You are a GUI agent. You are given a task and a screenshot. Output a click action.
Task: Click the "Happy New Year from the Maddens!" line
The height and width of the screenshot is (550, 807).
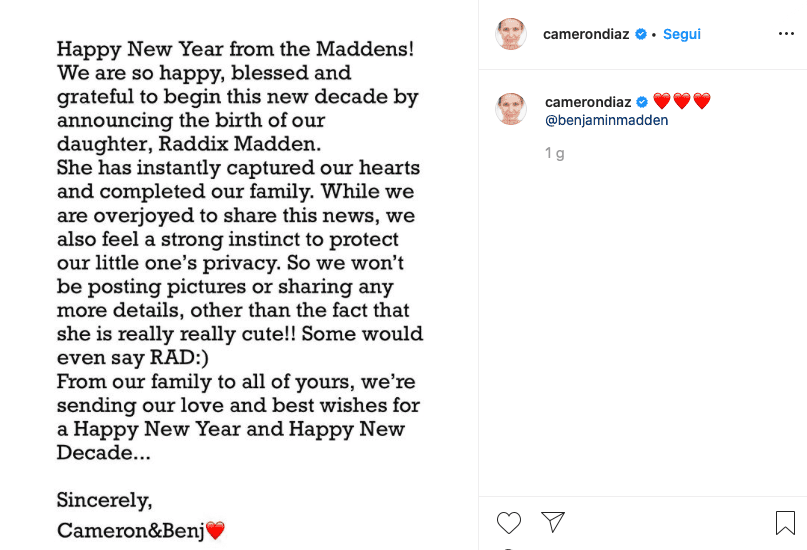(x=236, y=48)
